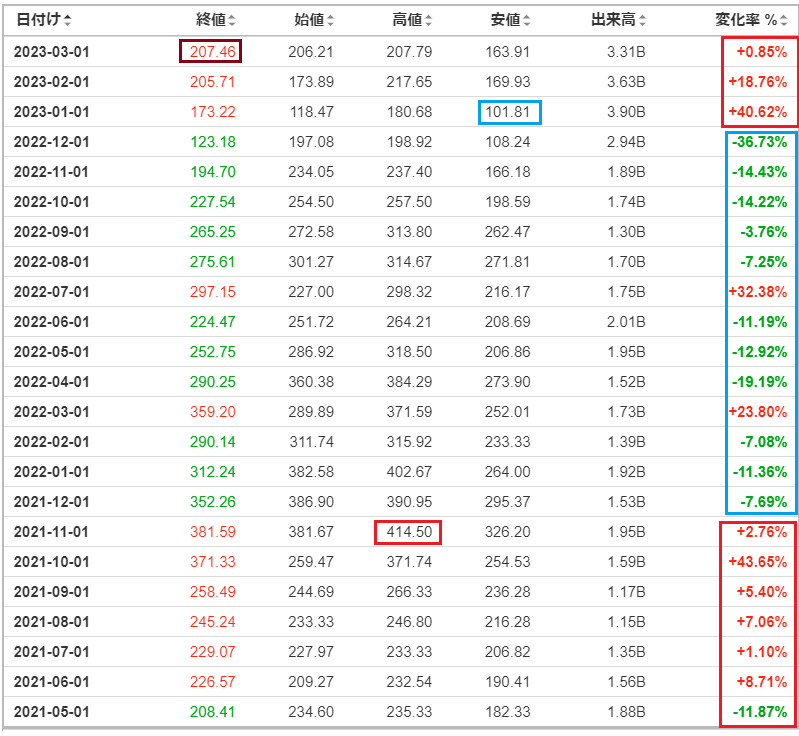Select change rate -36.73%

760,142
